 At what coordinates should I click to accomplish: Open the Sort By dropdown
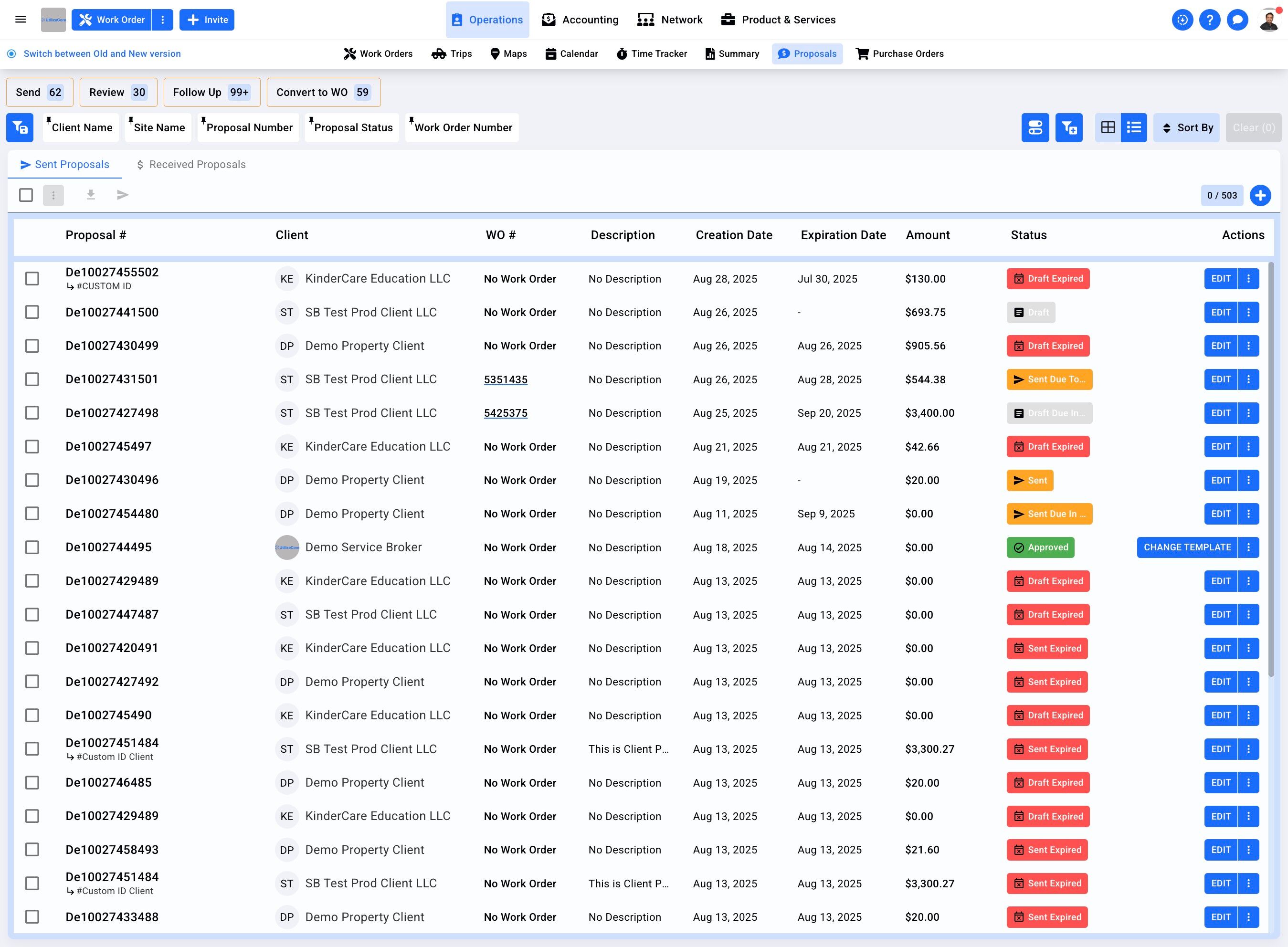click(1186, 127)
